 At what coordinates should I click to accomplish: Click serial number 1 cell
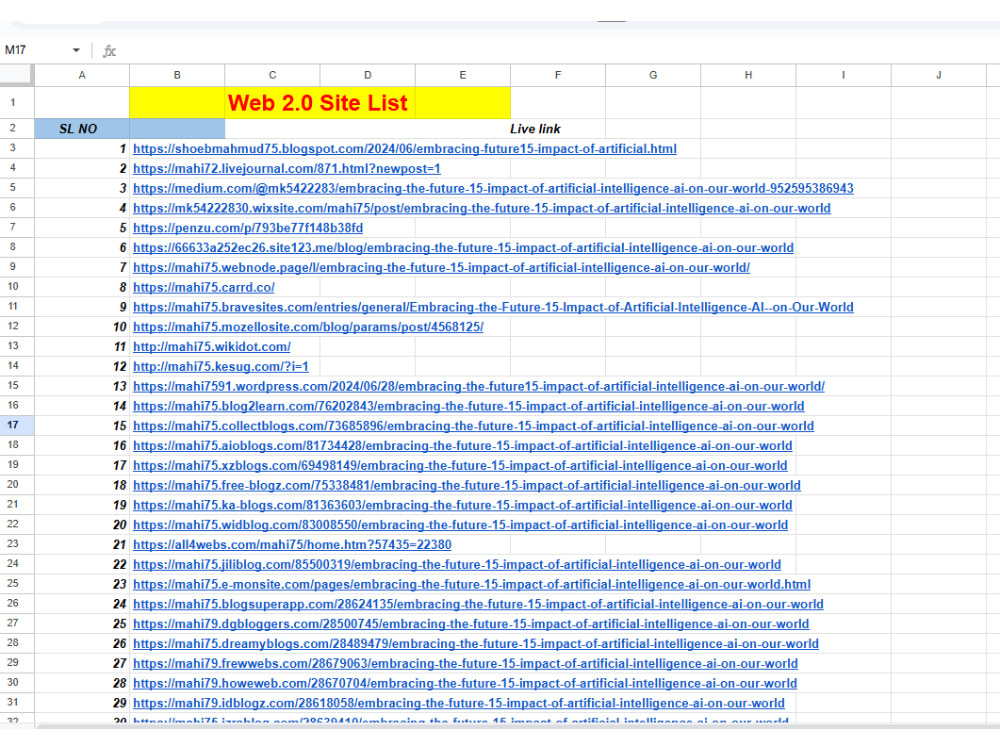82,149
